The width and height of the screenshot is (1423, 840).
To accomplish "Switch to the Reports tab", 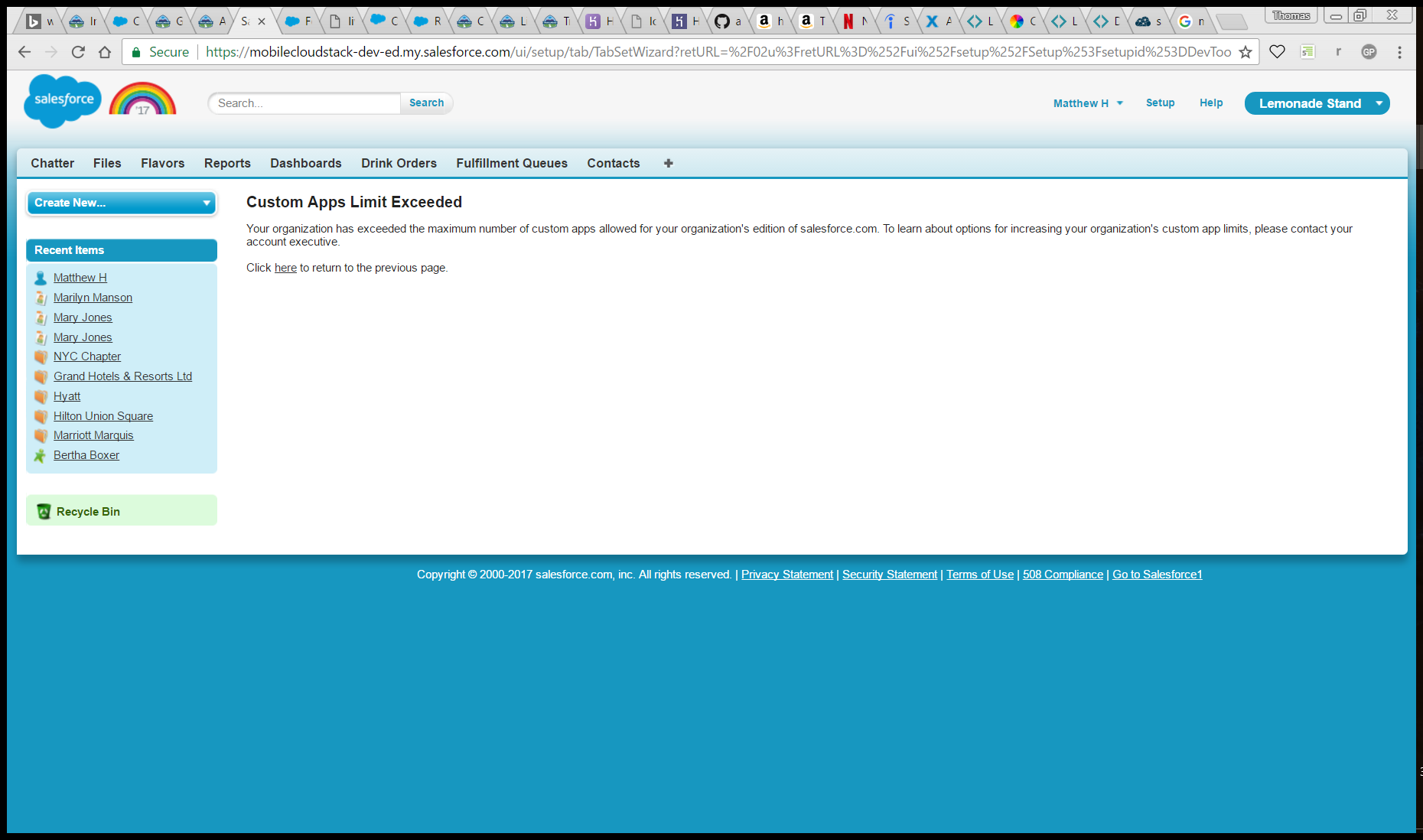I will click(227, 163).
